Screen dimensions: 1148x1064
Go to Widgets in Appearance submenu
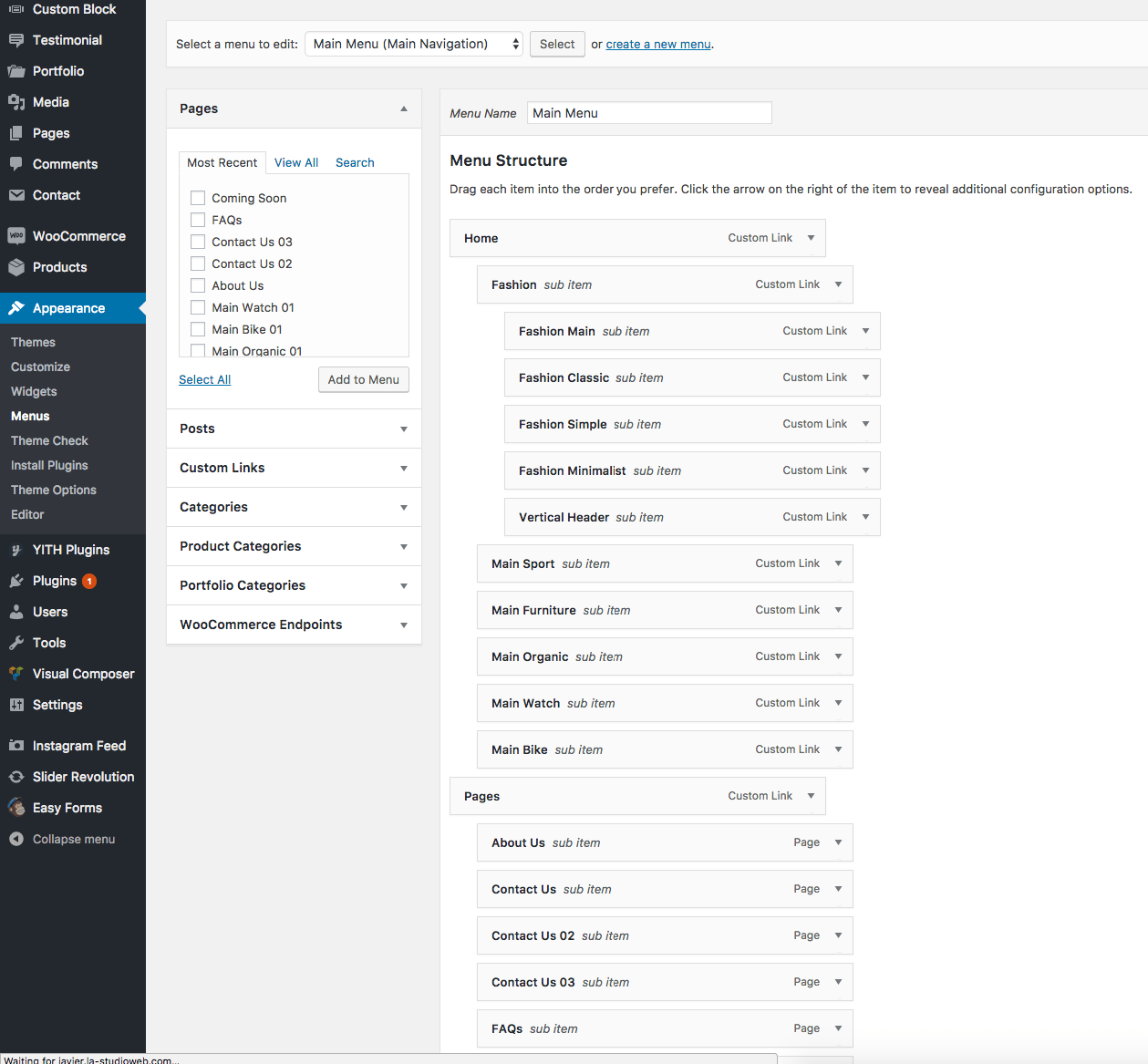(34, 391)
